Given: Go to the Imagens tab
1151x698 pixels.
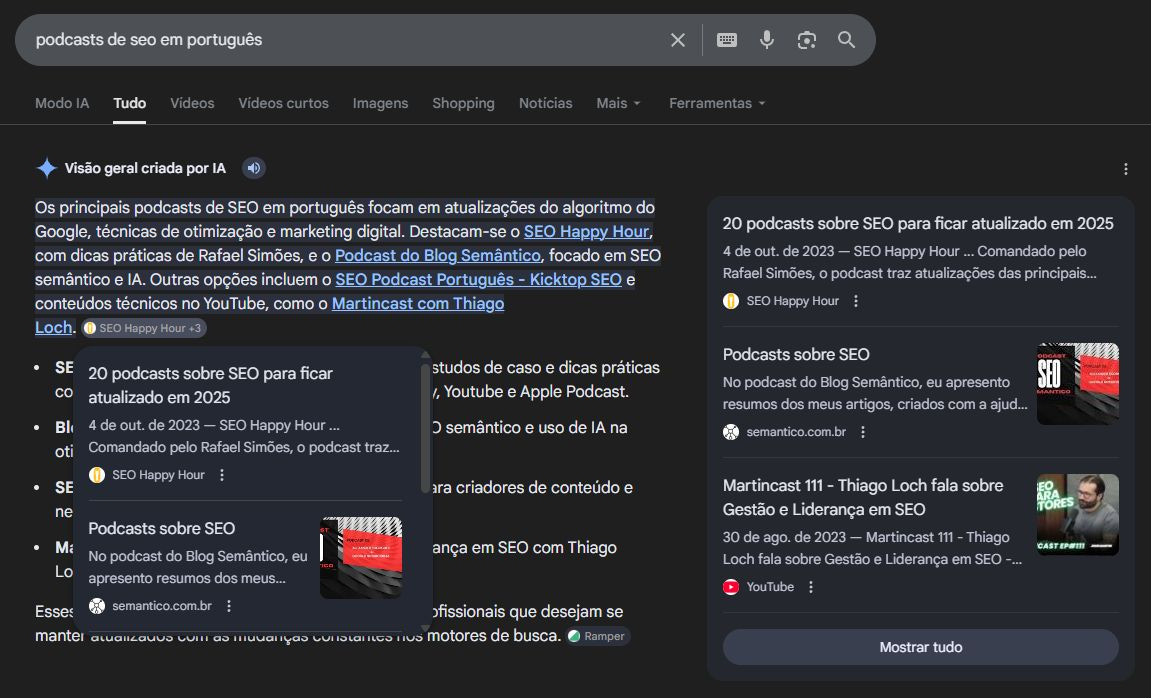Looking at the screenshot, I should [x=380, y=103].
